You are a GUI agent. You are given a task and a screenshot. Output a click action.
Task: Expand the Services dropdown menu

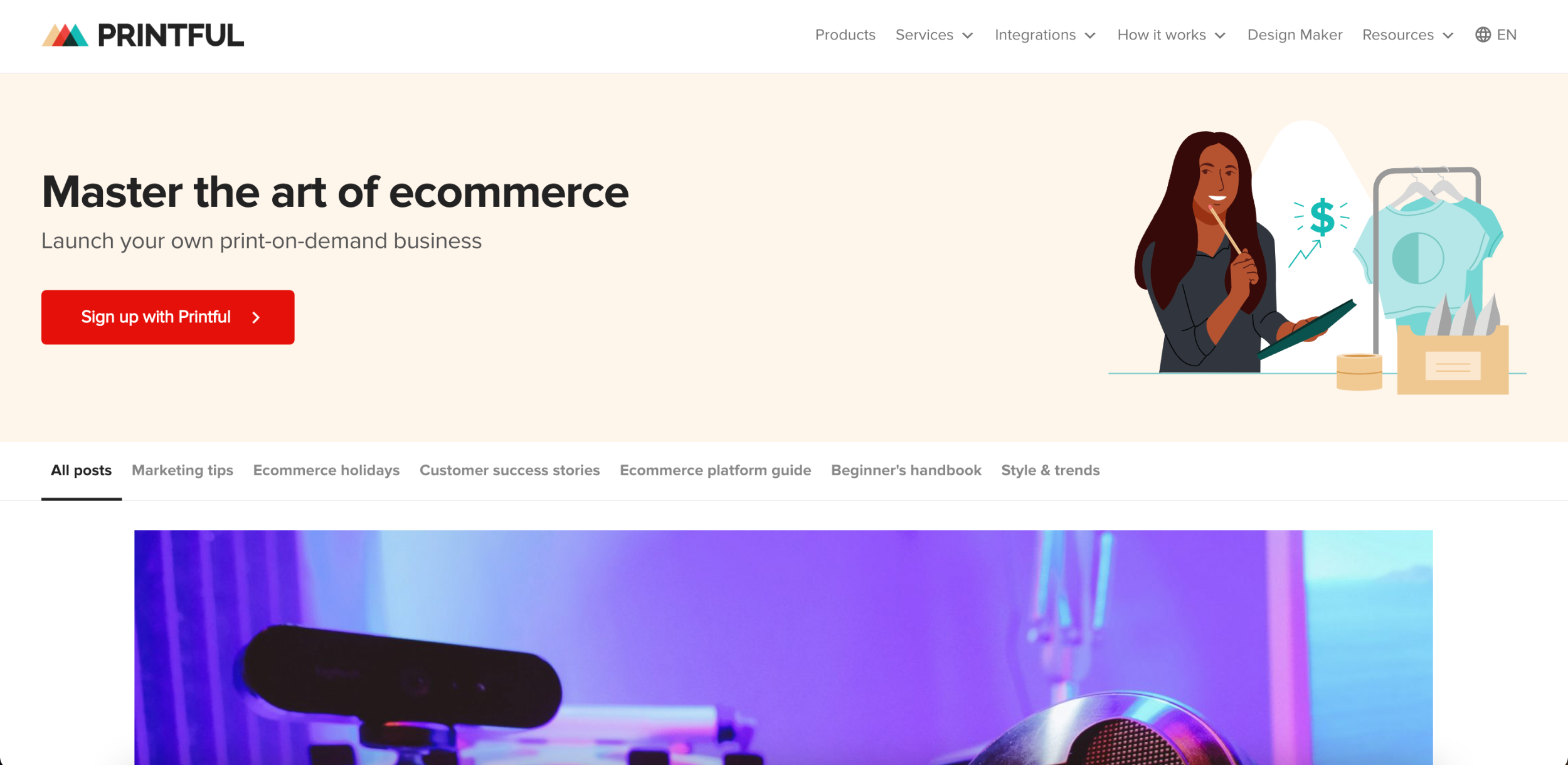point(934,35)
